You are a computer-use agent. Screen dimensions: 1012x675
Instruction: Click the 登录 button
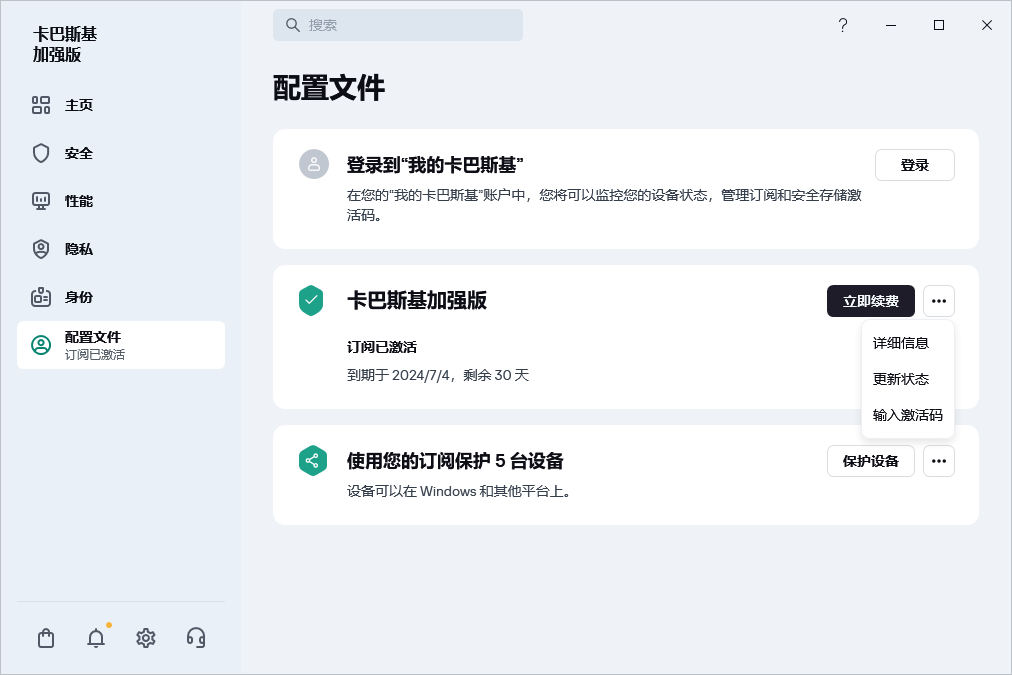click(x=914, y=165)
